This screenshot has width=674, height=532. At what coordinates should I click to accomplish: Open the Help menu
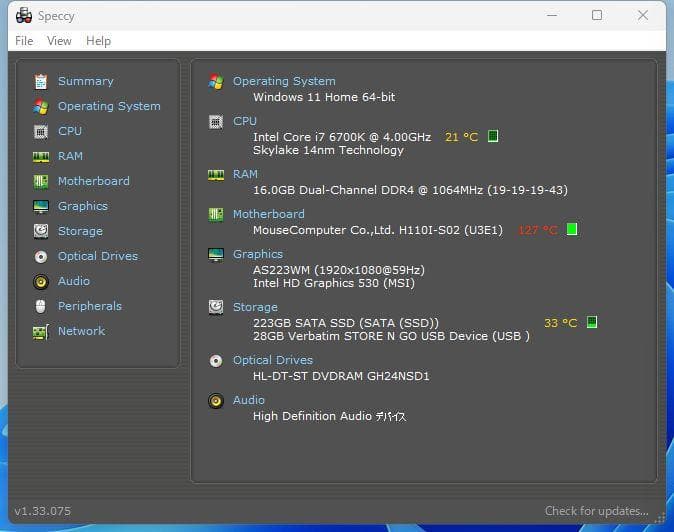point(98,41)
